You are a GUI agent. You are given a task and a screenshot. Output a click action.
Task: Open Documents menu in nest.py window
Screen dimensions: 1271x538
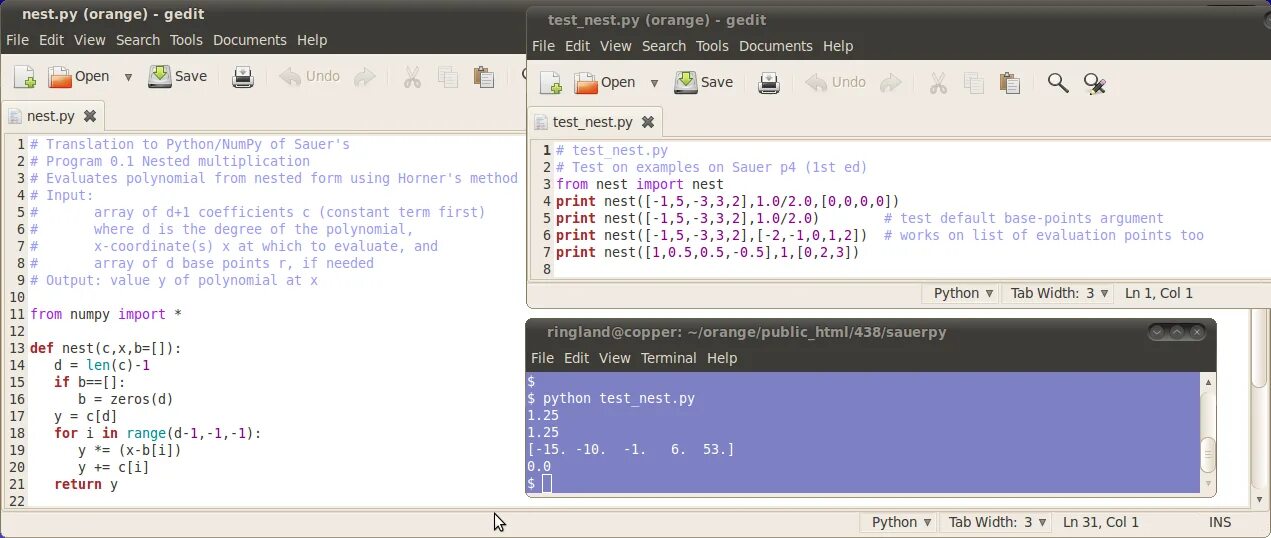(249, 40)
